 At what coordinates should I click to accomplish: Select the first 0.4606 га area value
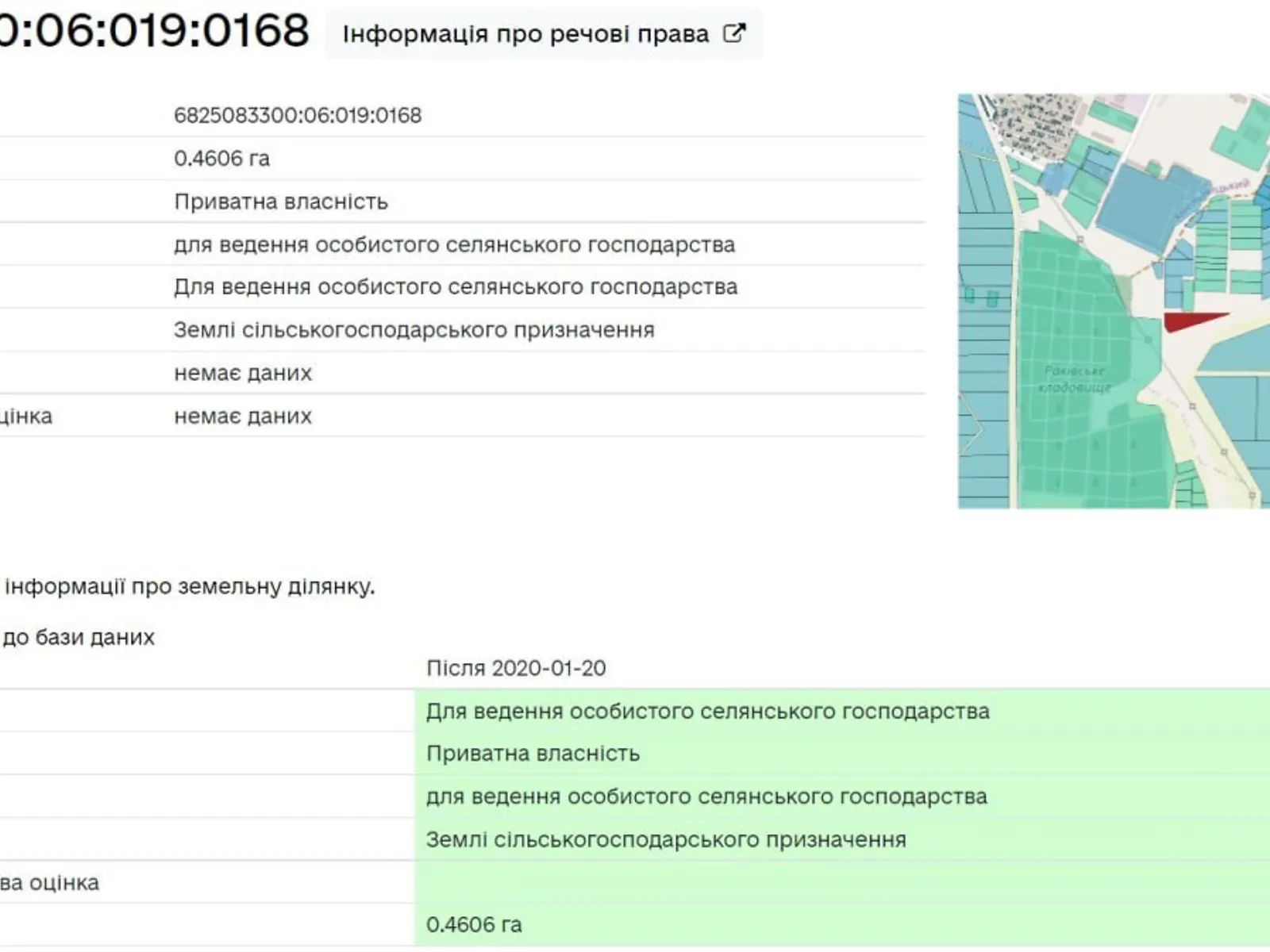click(x=222, y=159)
